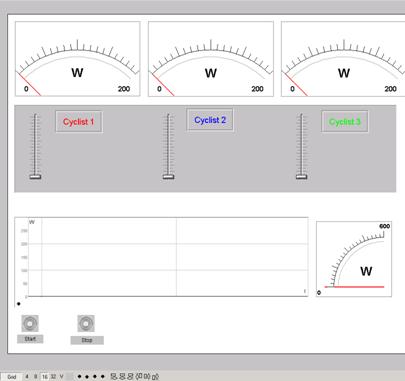Click the third black dot icon in status bar

95,377
